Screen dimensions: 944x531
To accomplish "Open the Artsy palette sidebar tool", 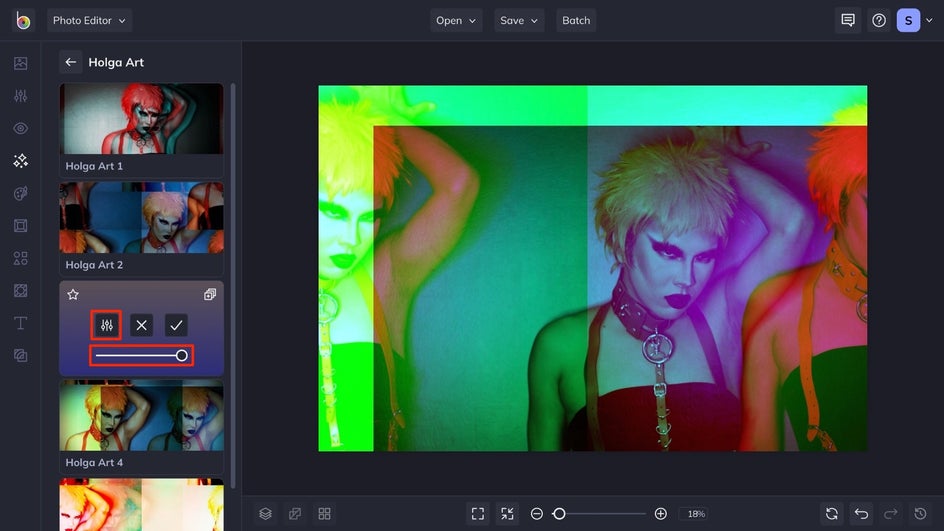I will click(20, 193).
